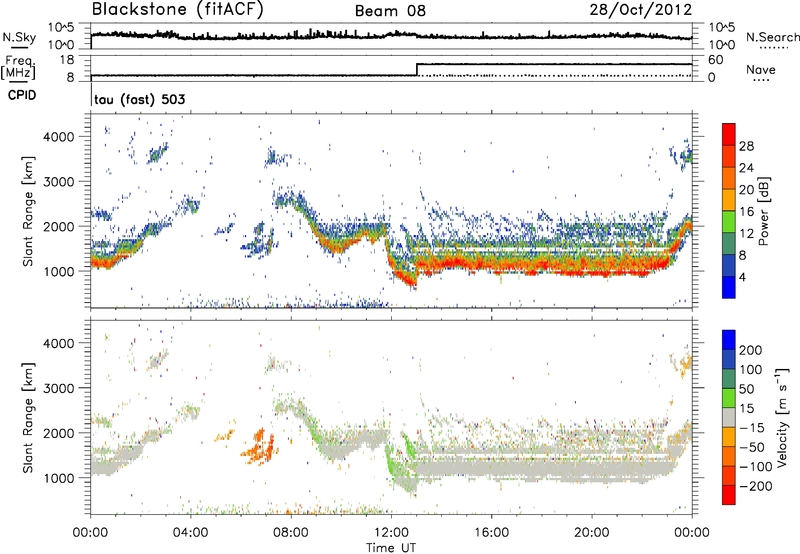Viewport: 800px width, 554px height.
Task: Click the '18' tick on frequency axis
Action: pos(67,60)
